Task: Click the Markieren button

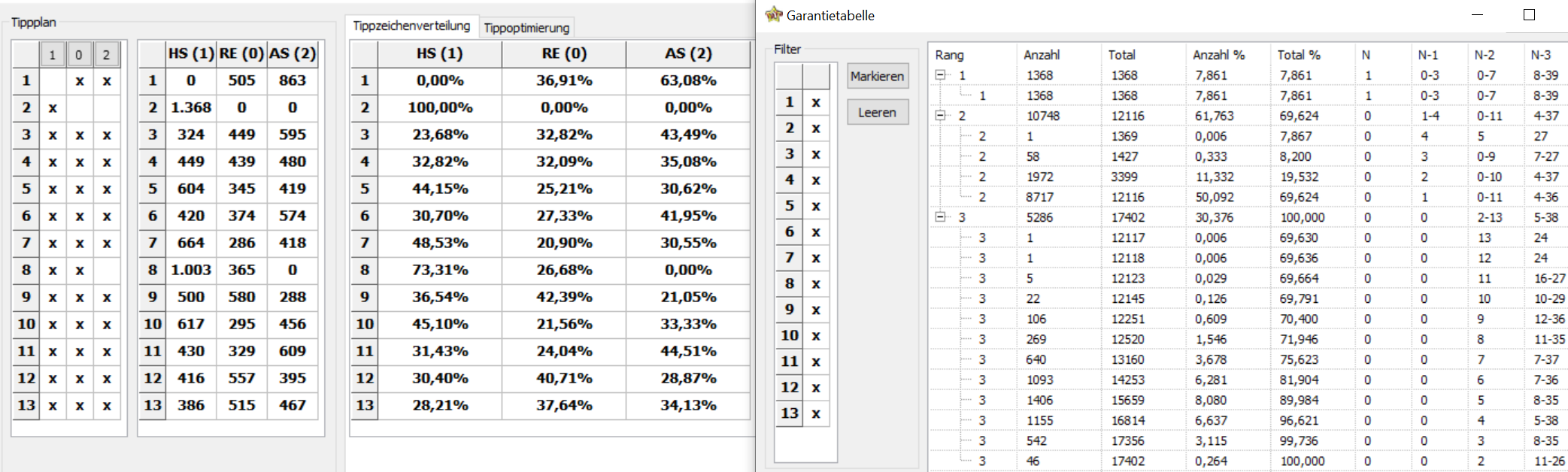Action: 878,76
